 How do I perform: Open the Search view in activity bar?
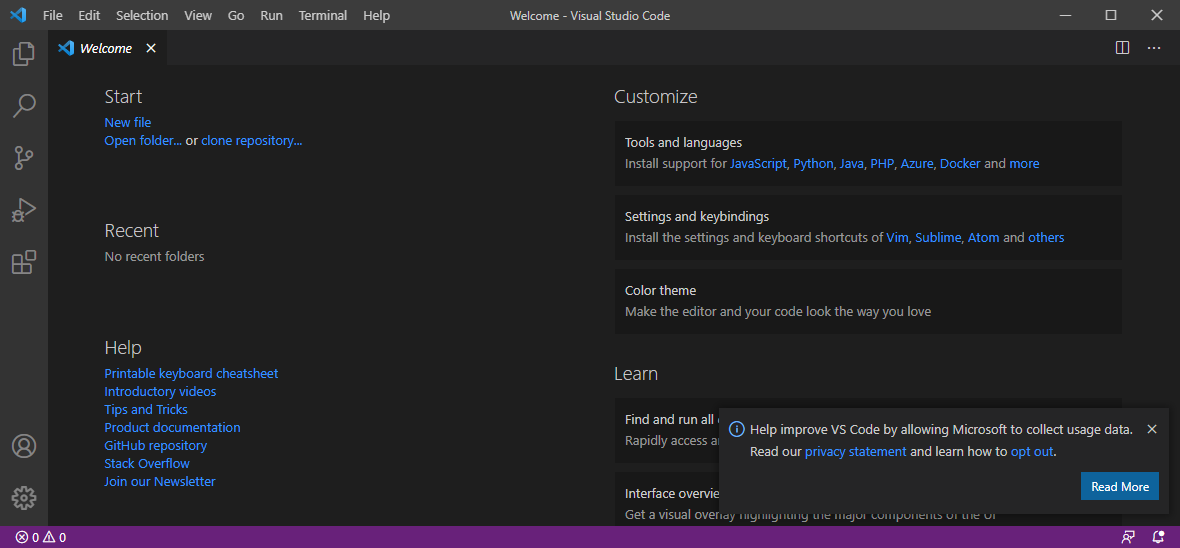(x=23, y=106)
